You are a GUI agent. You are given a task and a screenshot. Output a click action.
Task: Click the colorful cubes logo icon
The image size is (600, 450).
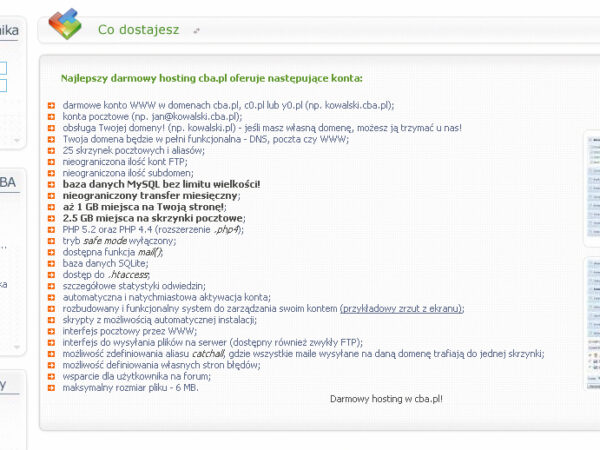65,23
